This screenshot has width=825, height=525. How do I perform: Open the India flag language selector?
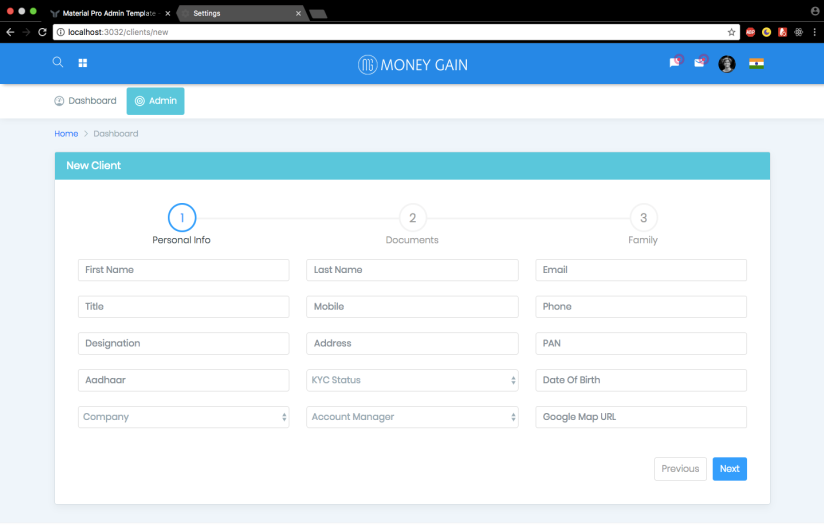pyautogui.click(x=756, y=63)
